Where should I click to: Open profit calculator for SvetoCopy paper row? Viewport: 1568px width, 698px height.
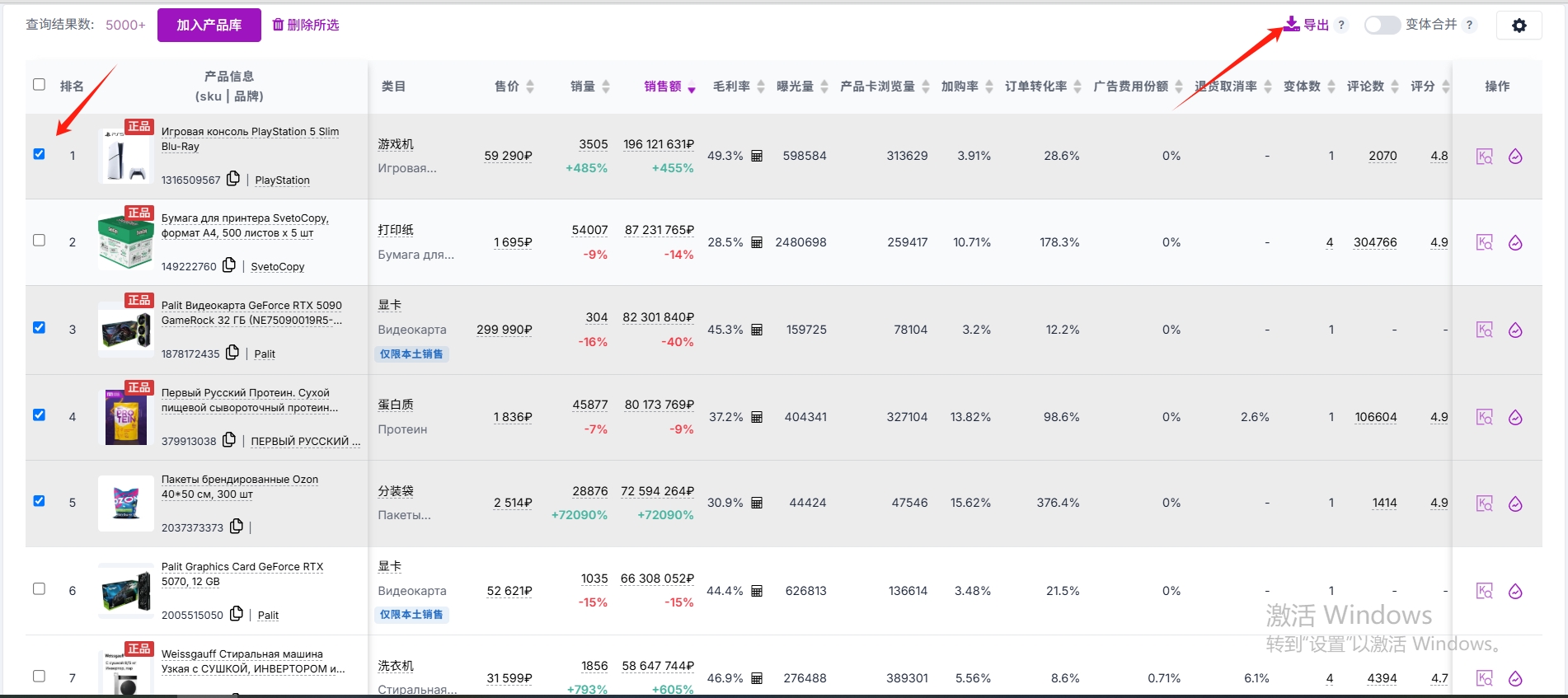click(757, 242)
